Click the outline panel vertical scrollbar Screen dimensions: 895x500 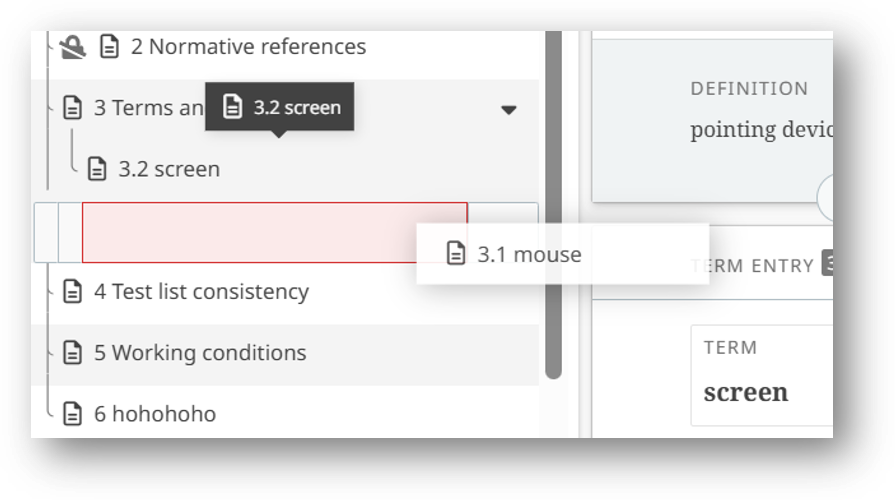553,200
